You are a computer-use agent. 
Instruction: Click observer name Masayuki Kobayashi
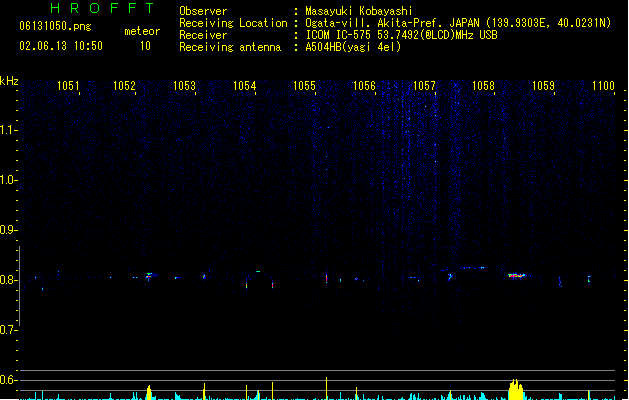tap(359, 11)
